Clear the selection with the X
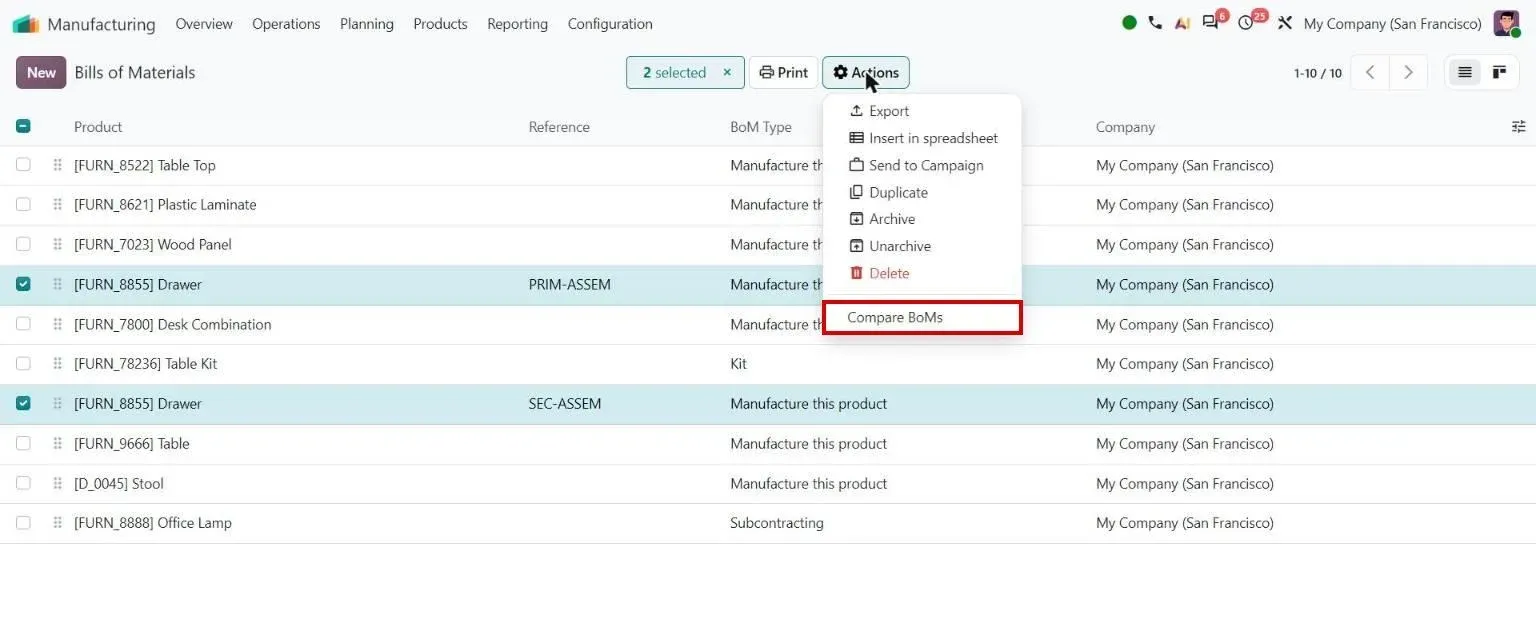This screenshot has height=639, width=1536. pyautogui.click(x=727, y=72)
